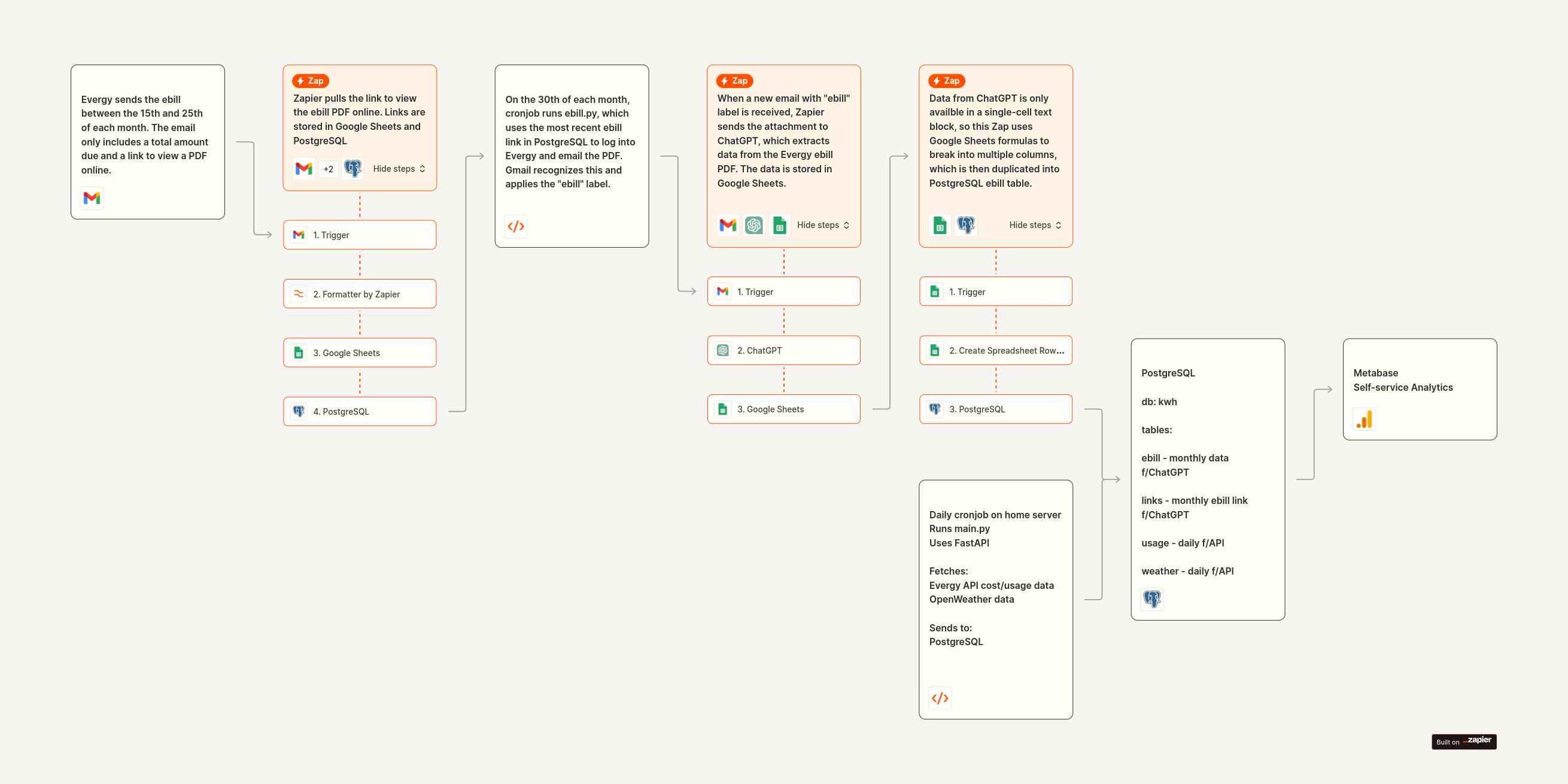Click the PostgreSQL icon in third Zap card
Screen dimensions: 1568x784
(965, 225)
